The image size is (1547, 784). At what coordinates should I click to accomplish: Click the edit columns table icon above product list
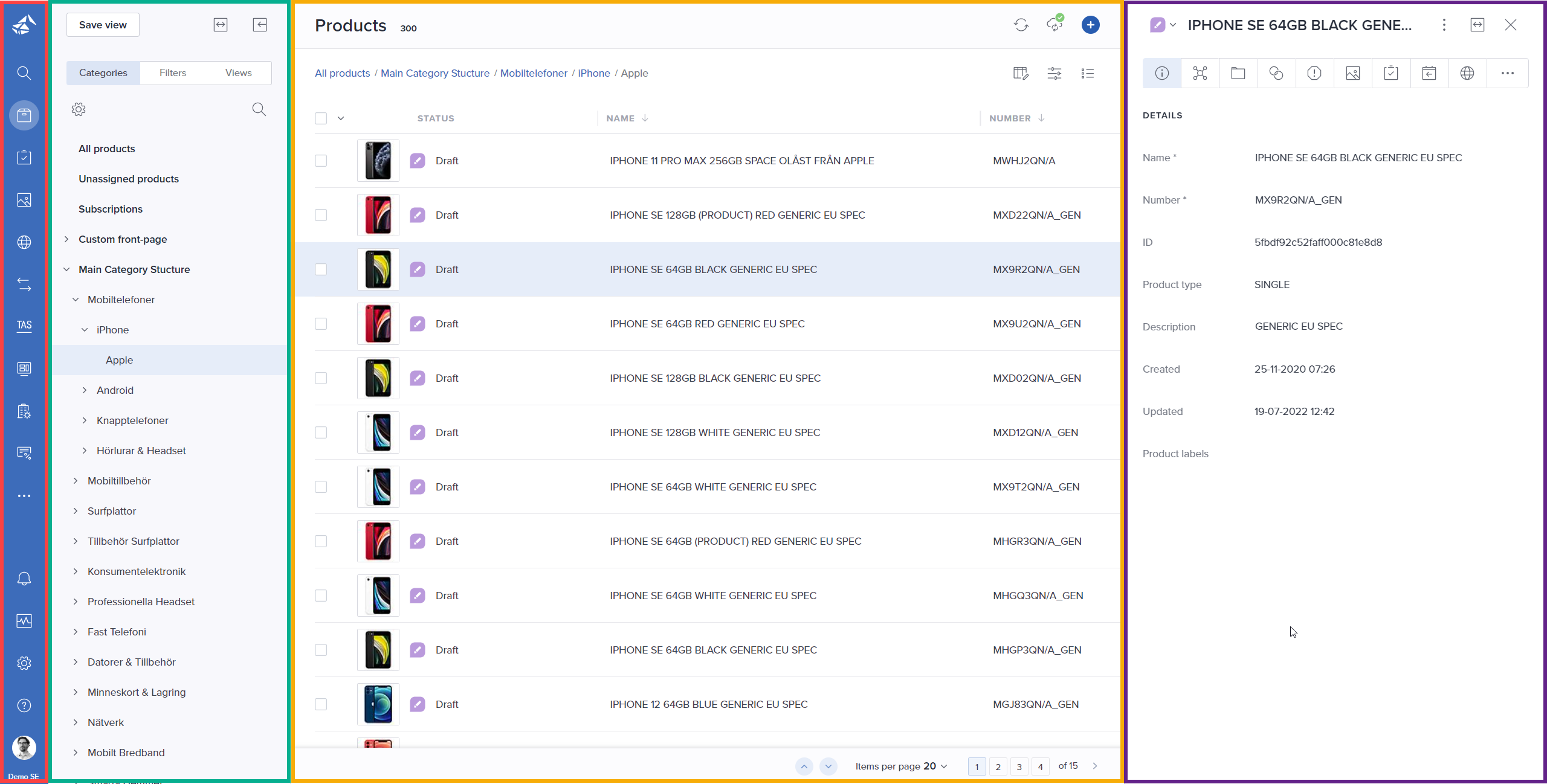(1021, 73)
